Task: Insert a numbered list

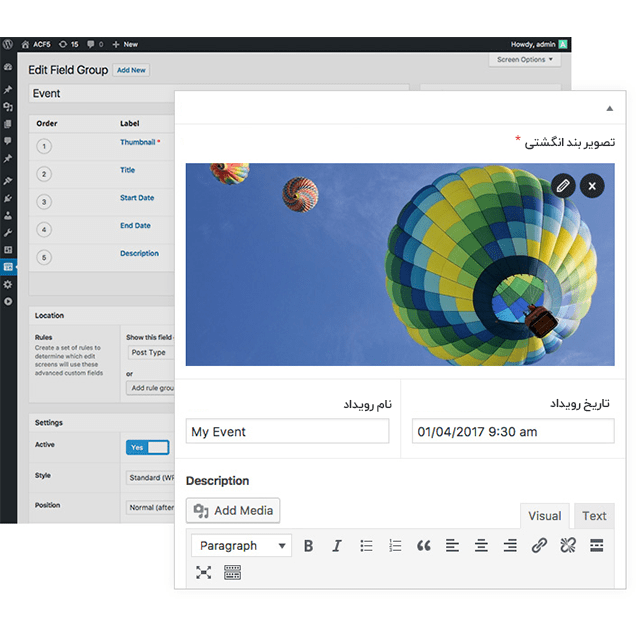Action: (395, 545)
